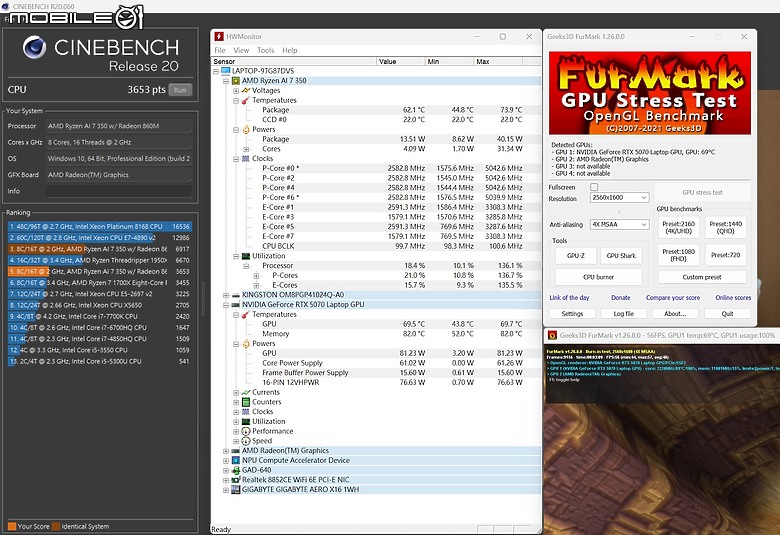Expand the P-Cores utilization node
The height and width of the screenshot is (535, 780).
tap(256, 275)
